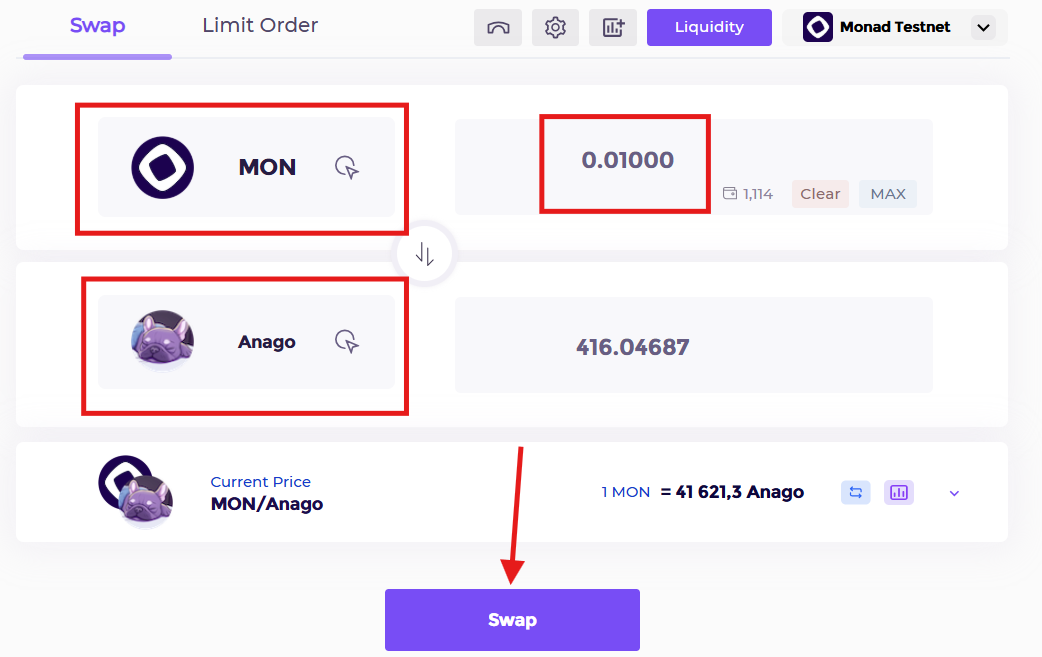
Task: Click the Anago token select cursor icon
Action: pos(347,341)
